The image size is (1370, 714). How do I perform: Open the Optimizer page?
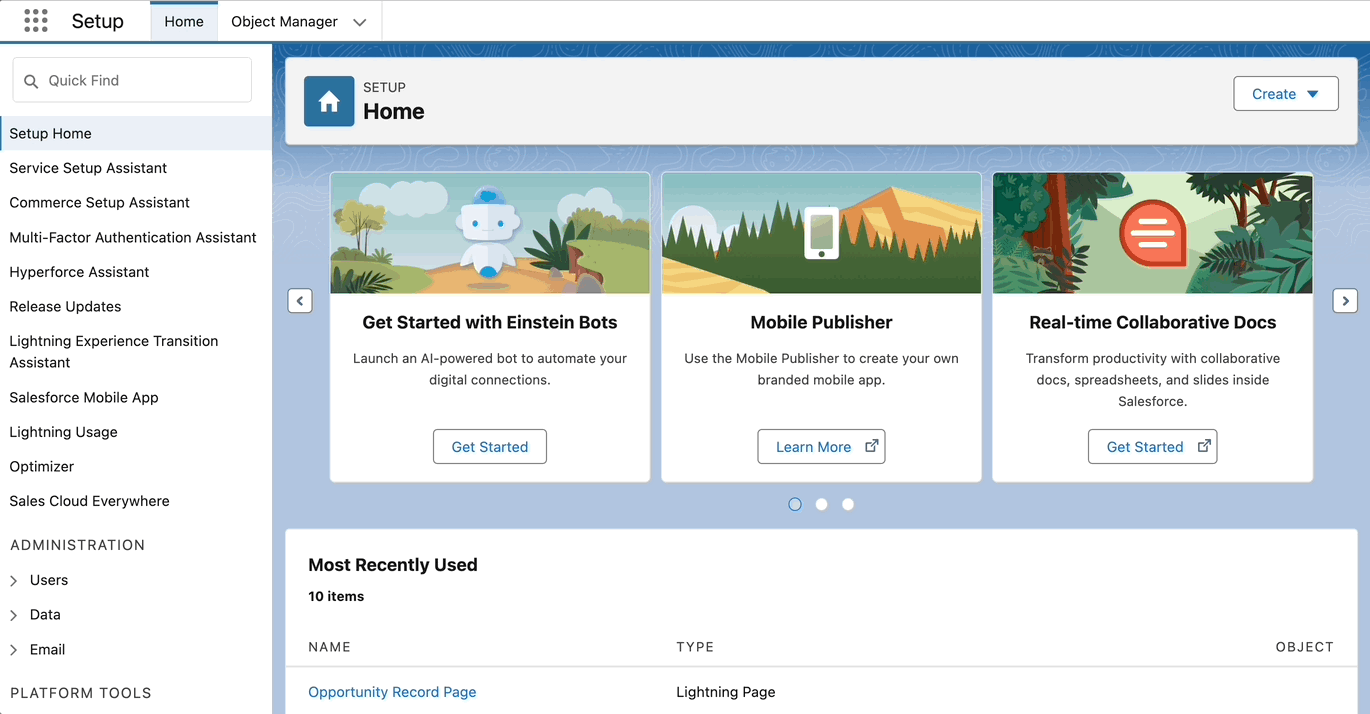pyautogui.click(x=42, y=466)
